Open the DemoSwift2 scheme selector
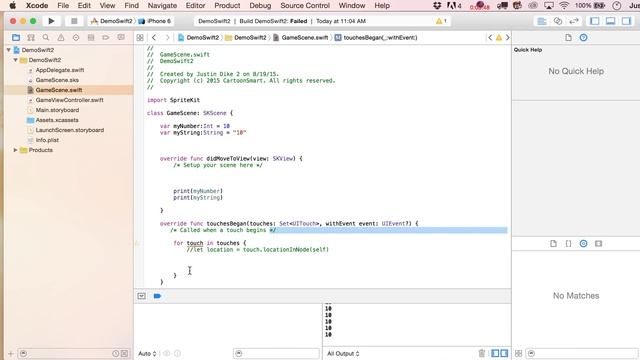Viewport: 640px width, 360px height. click(111, 21)
